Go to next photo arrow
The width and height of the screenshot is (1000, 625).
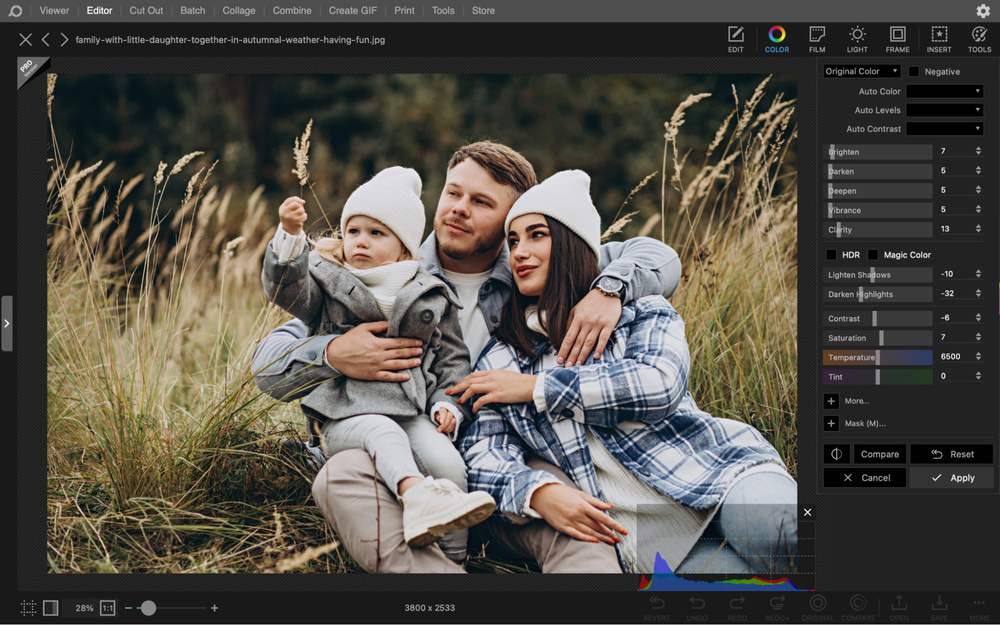tap(65, 40)
